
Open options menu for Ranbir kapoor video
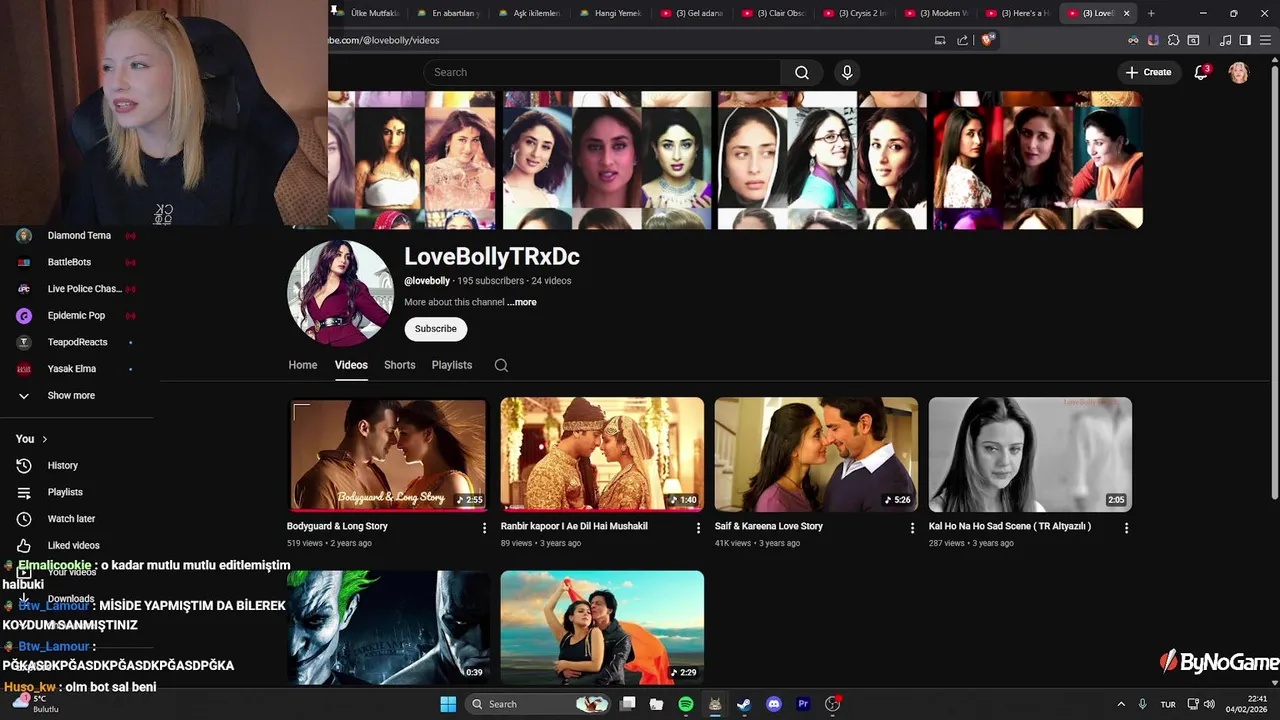tap(698, 528)
